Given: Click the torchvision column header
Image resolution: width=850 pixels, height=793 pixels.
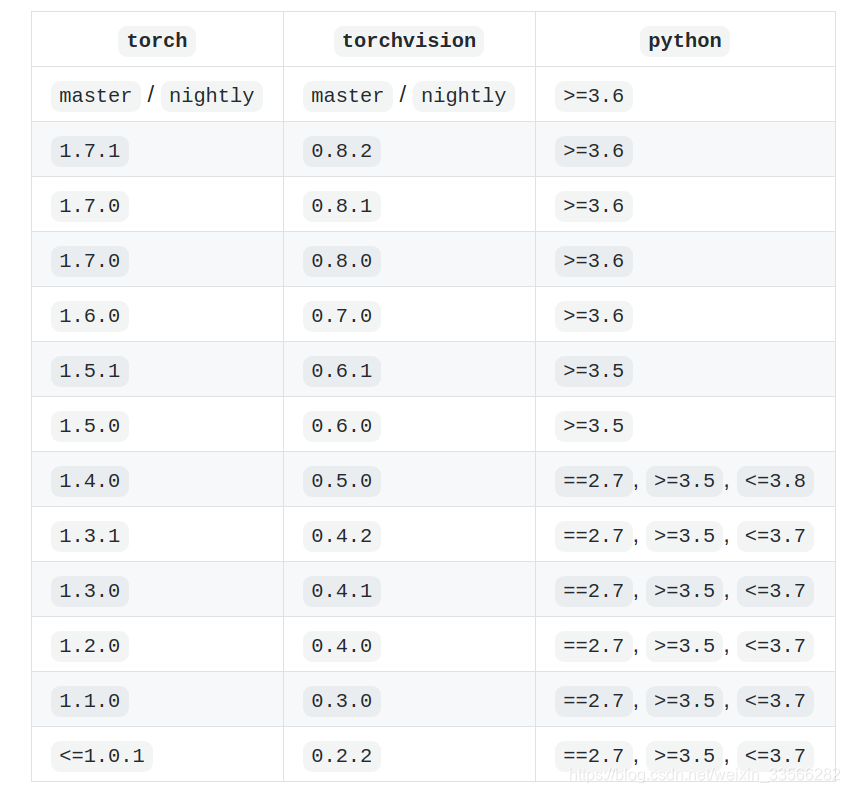Looking at the screenshot, I should [409, 41].
